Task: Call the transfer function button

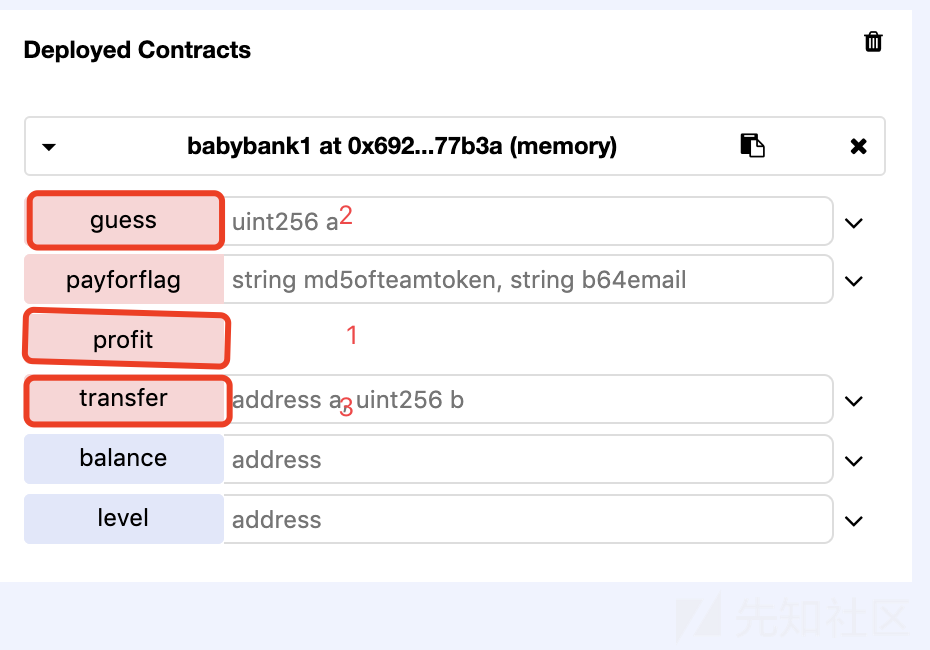Action: 124,399
